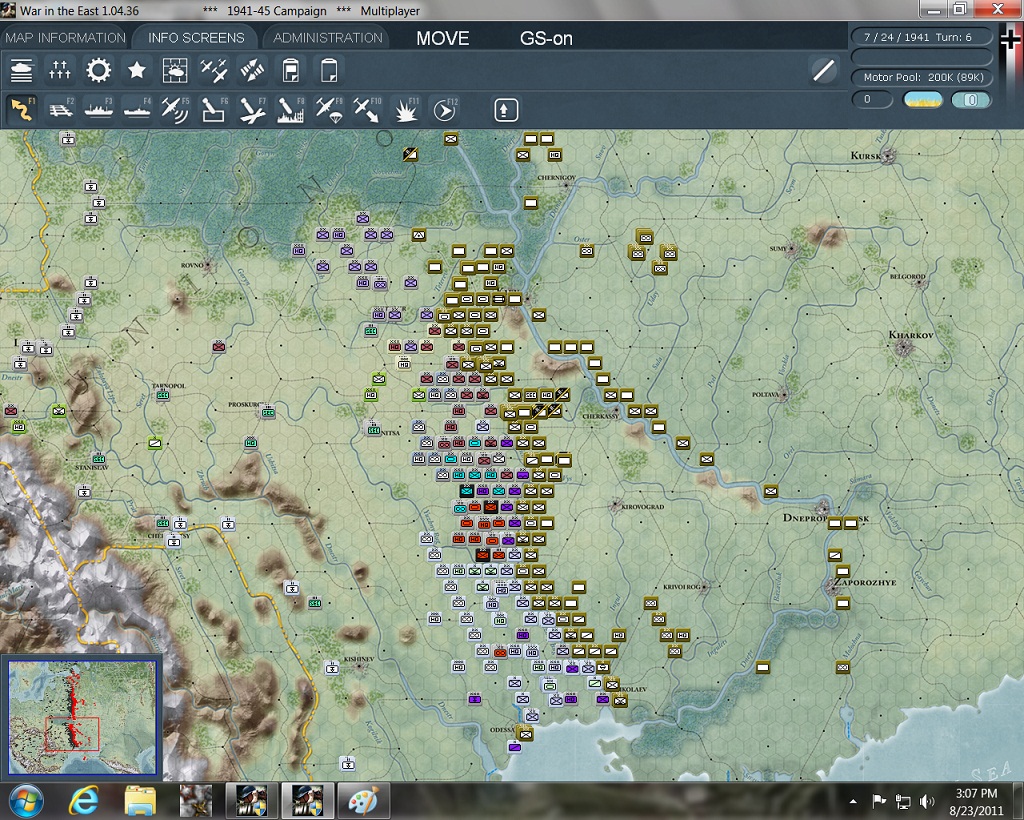Screen dimensions: 1024x820
Task: Open the ADMINISTRATION tab
Action: pyautogui.click(x=328, y=38)
